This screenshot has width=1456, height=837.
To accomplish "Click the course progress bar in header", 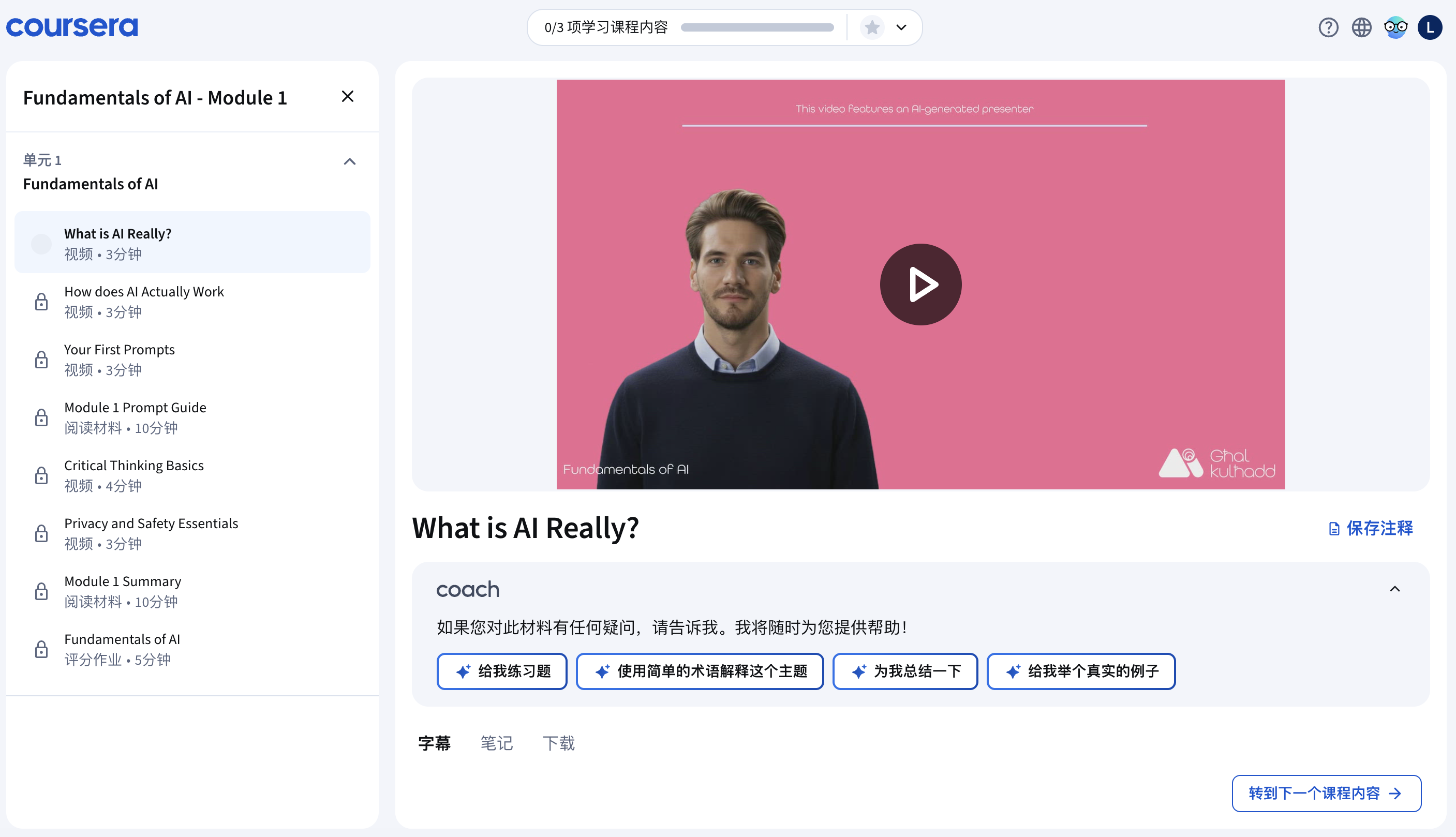I will (x=757, y=27).
